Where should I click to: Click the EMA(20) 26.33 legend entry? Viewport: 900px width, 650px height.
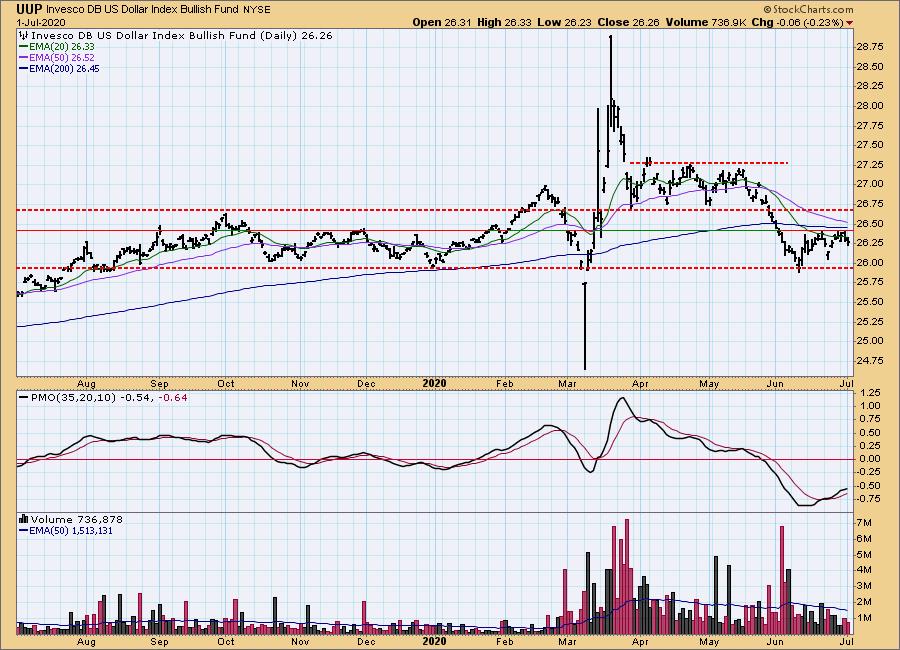61,47
